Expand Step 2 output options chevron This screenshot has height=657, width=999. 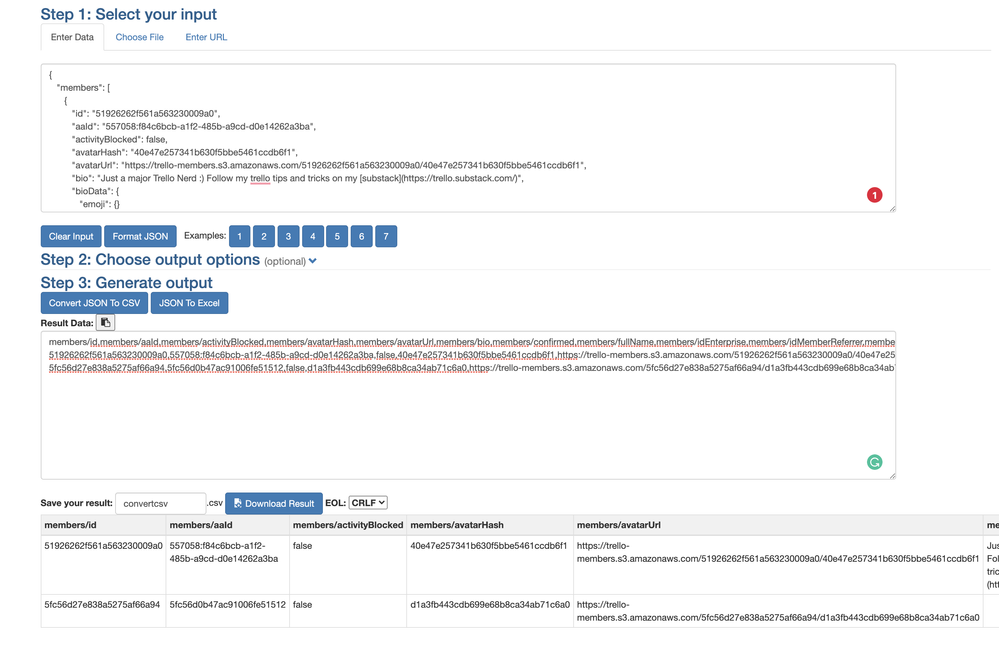pyautogui.click(x=313, y=261)
